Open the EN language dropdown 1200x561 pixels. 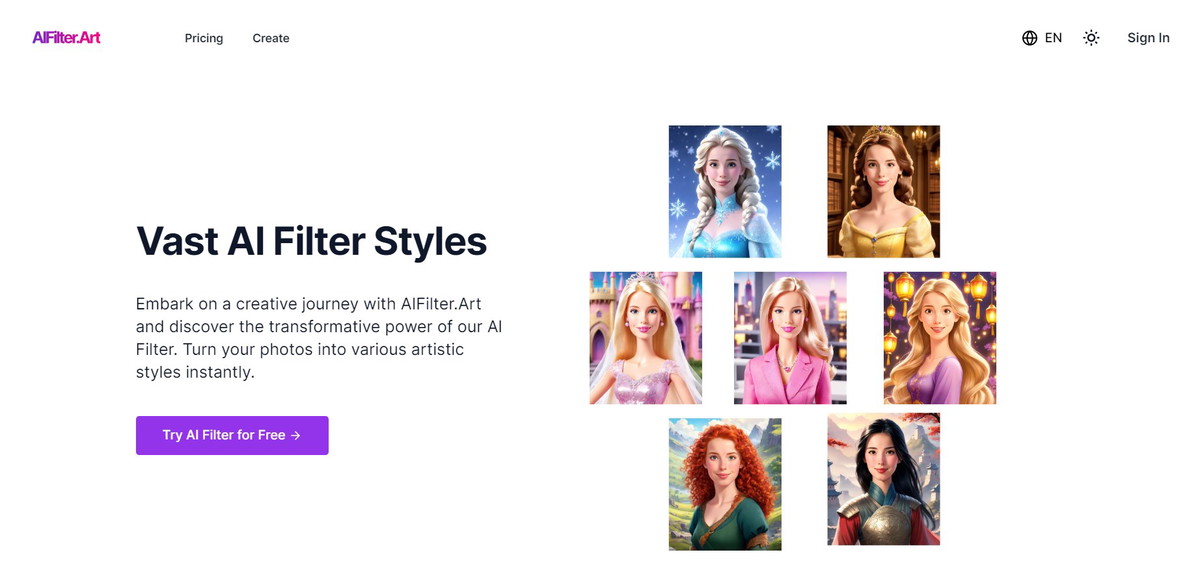coord(1042,38)
